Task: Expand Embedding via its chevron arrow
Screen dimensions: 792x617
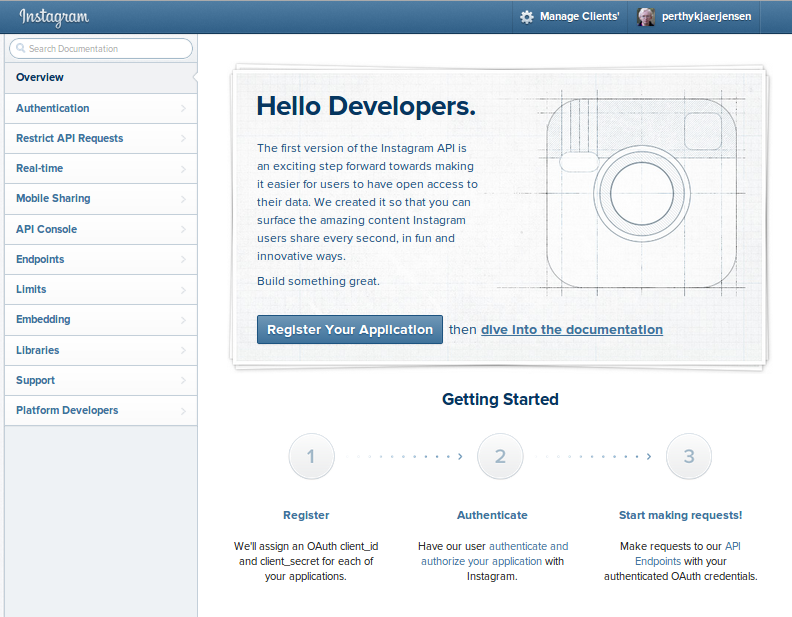Action: pyautogui.click(x=183, y=320)
